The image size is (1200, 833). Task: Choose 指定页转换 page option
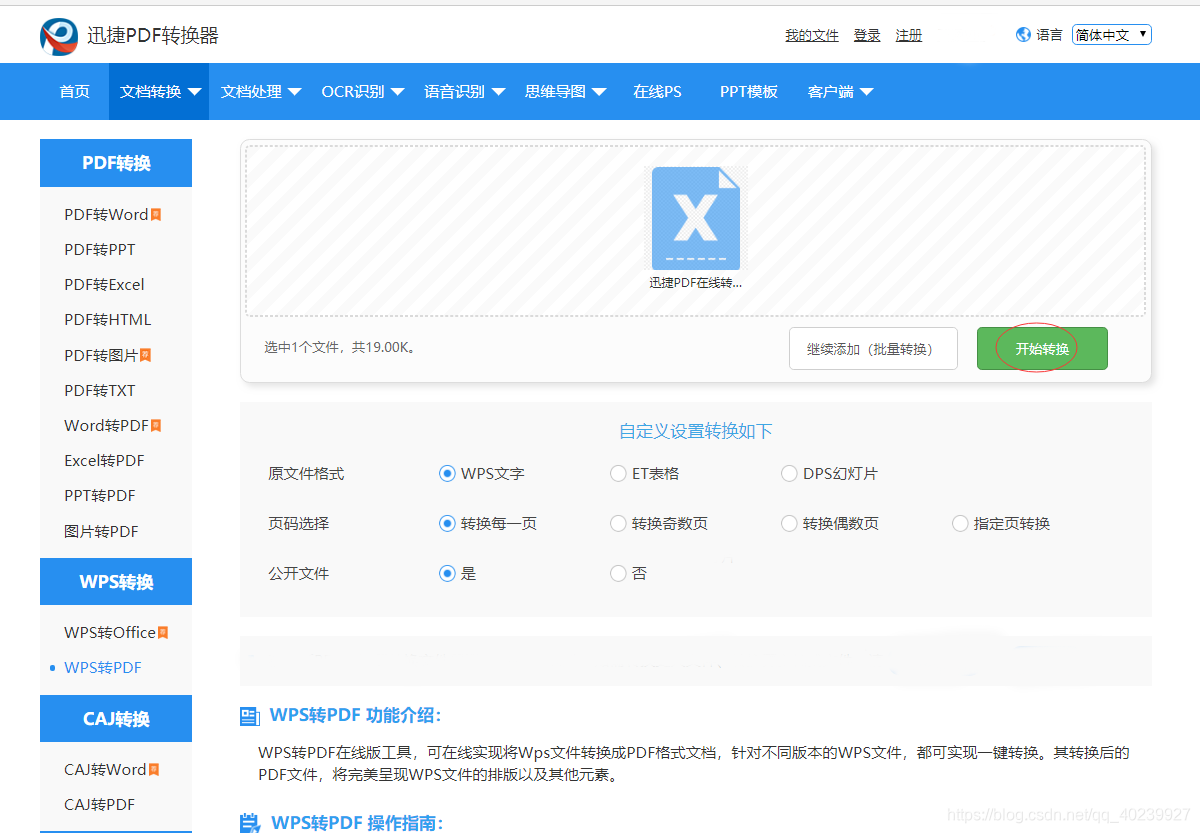tap(960, 524)
